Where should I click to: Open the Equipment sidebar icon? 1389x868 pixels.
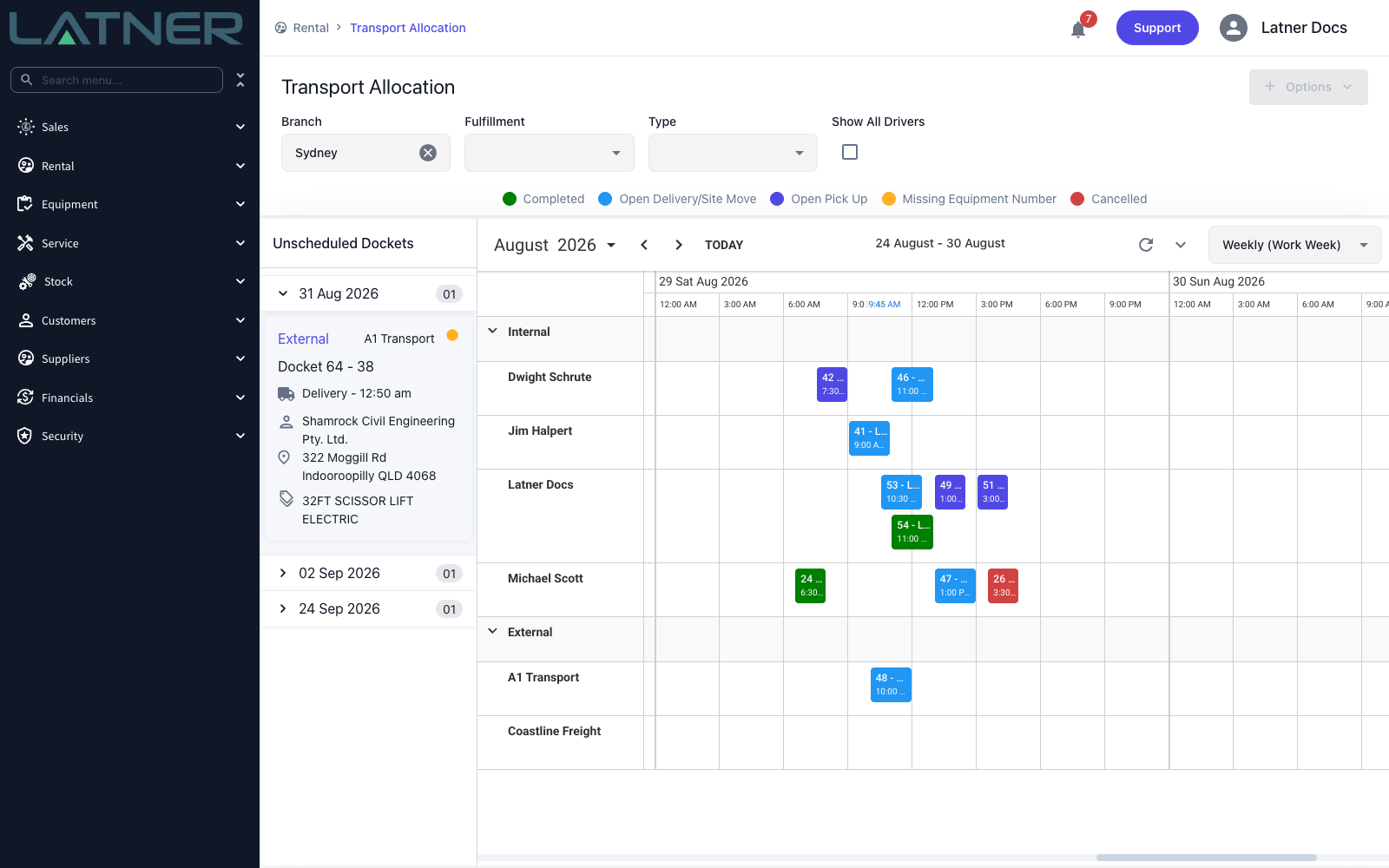[25, 204]
